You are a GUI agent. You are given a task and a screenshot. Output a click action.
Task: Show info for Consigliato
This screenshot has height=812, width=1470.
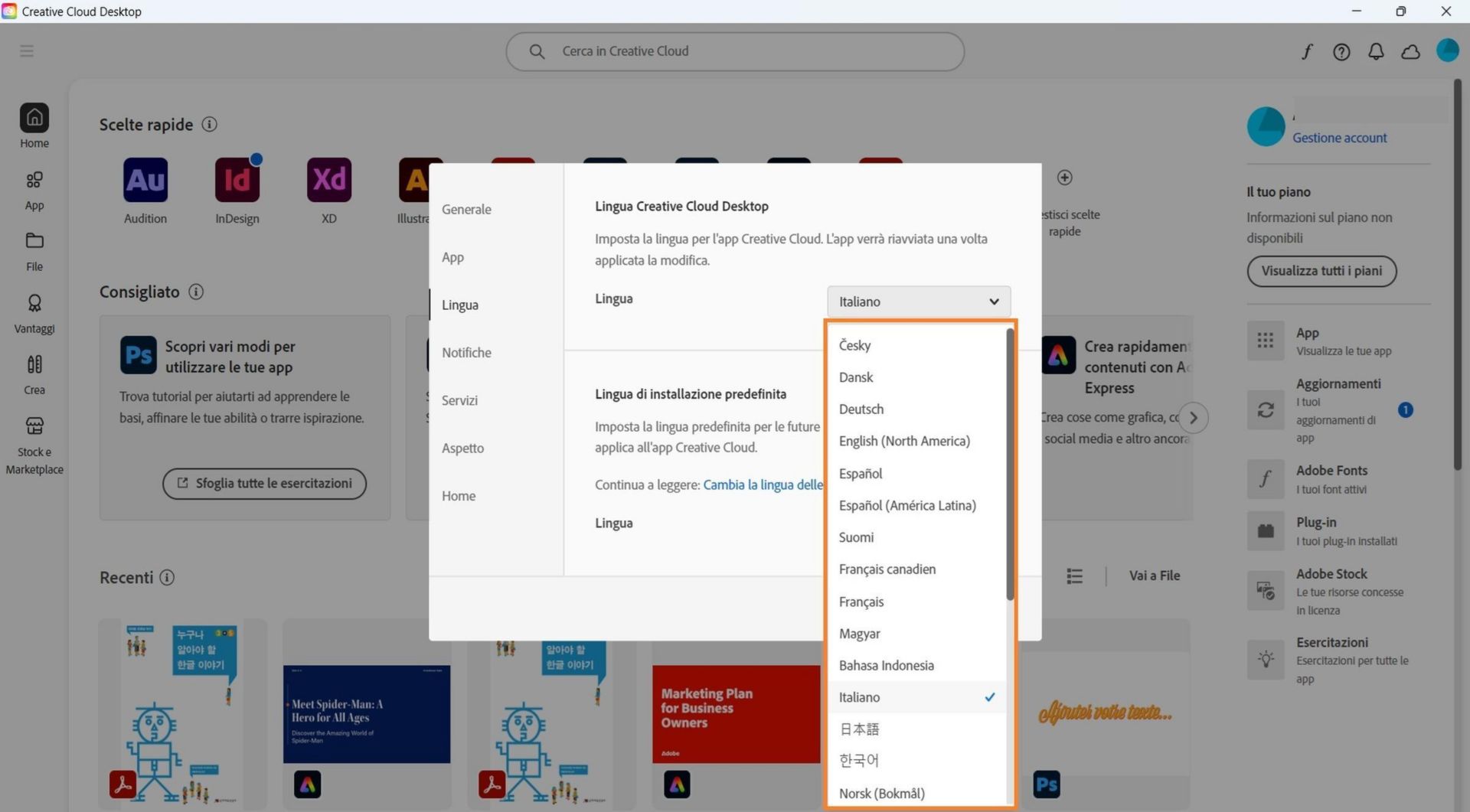pos(196,292)
